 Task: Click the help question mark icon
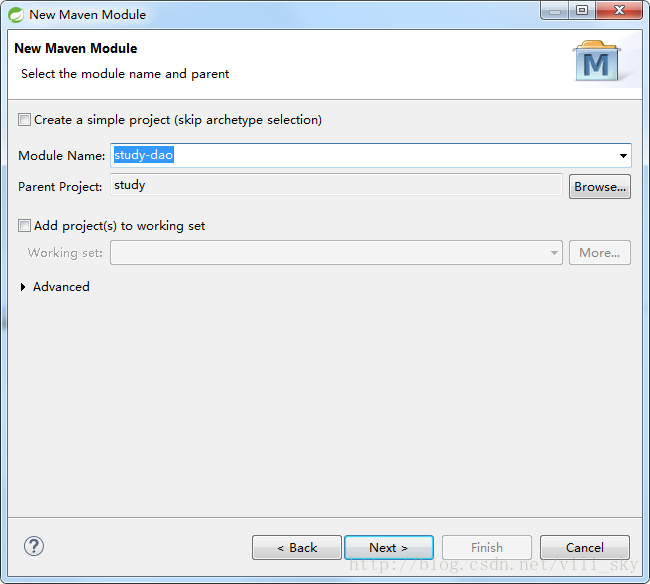(34, 546)
